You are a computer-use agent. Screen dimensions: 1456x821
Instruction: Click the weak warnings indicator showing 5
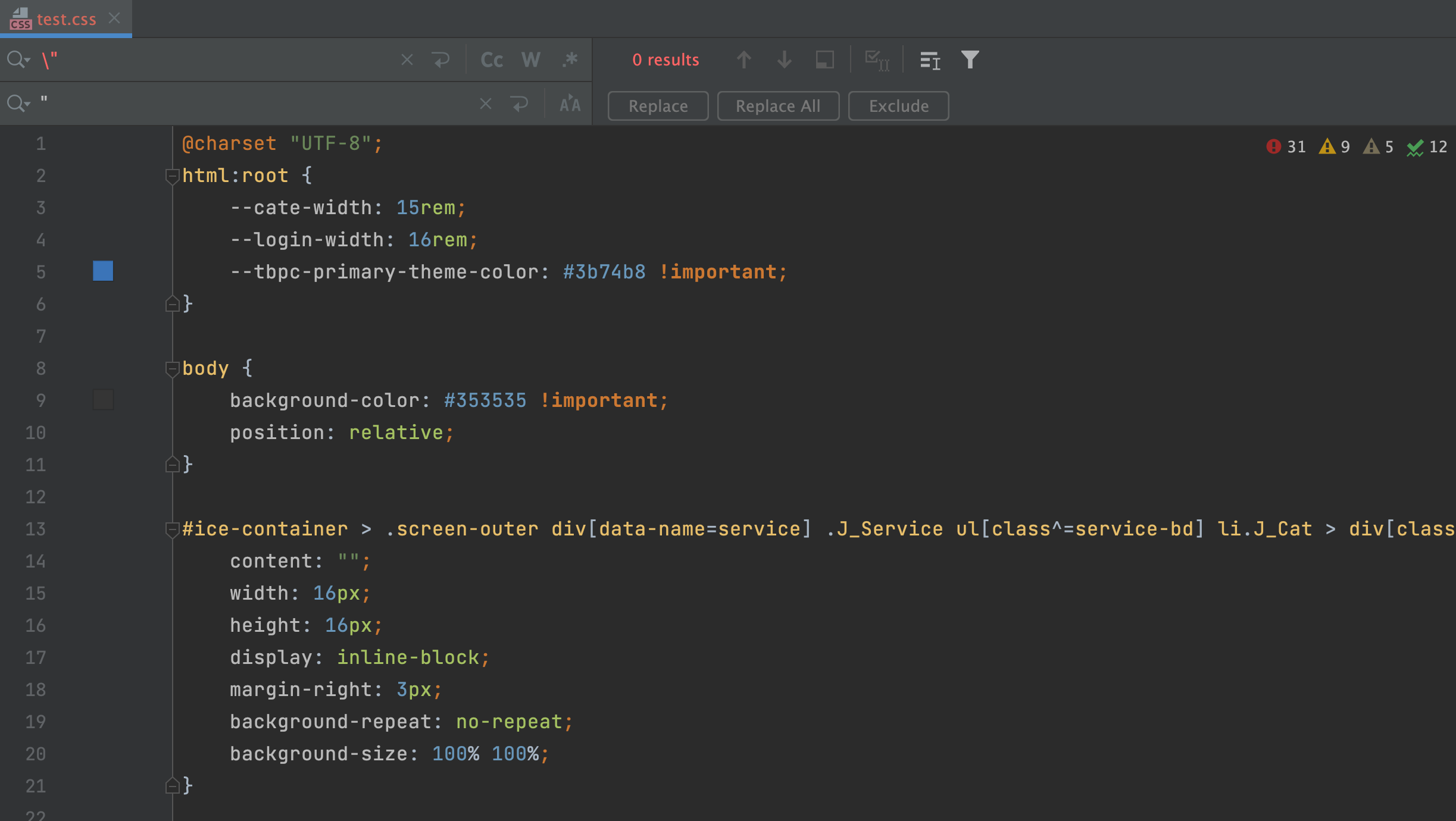(x=1378, y=146)
